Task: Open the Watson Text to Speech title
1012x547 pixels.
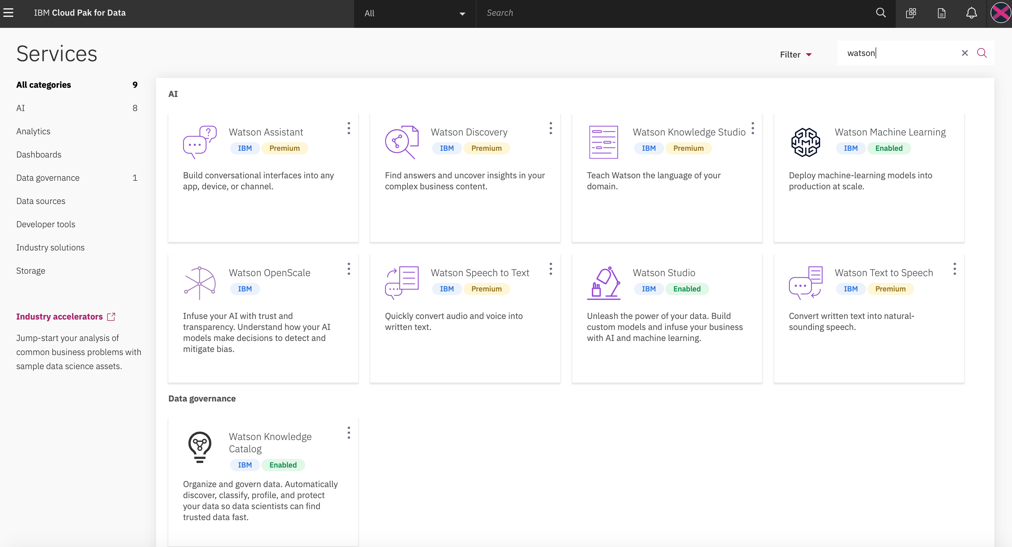Action: pos(884,272)
